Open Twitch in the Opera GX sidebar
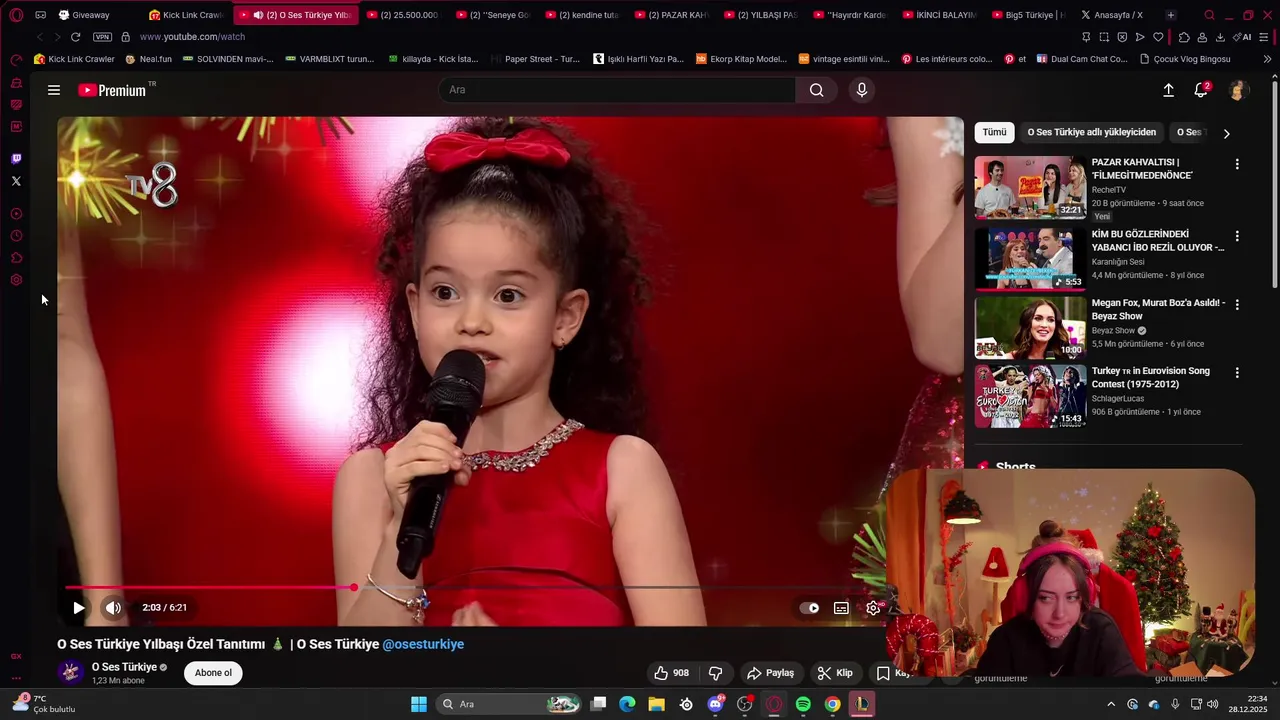The height and width of the screenshot is (720, 1280). [16, 159]
